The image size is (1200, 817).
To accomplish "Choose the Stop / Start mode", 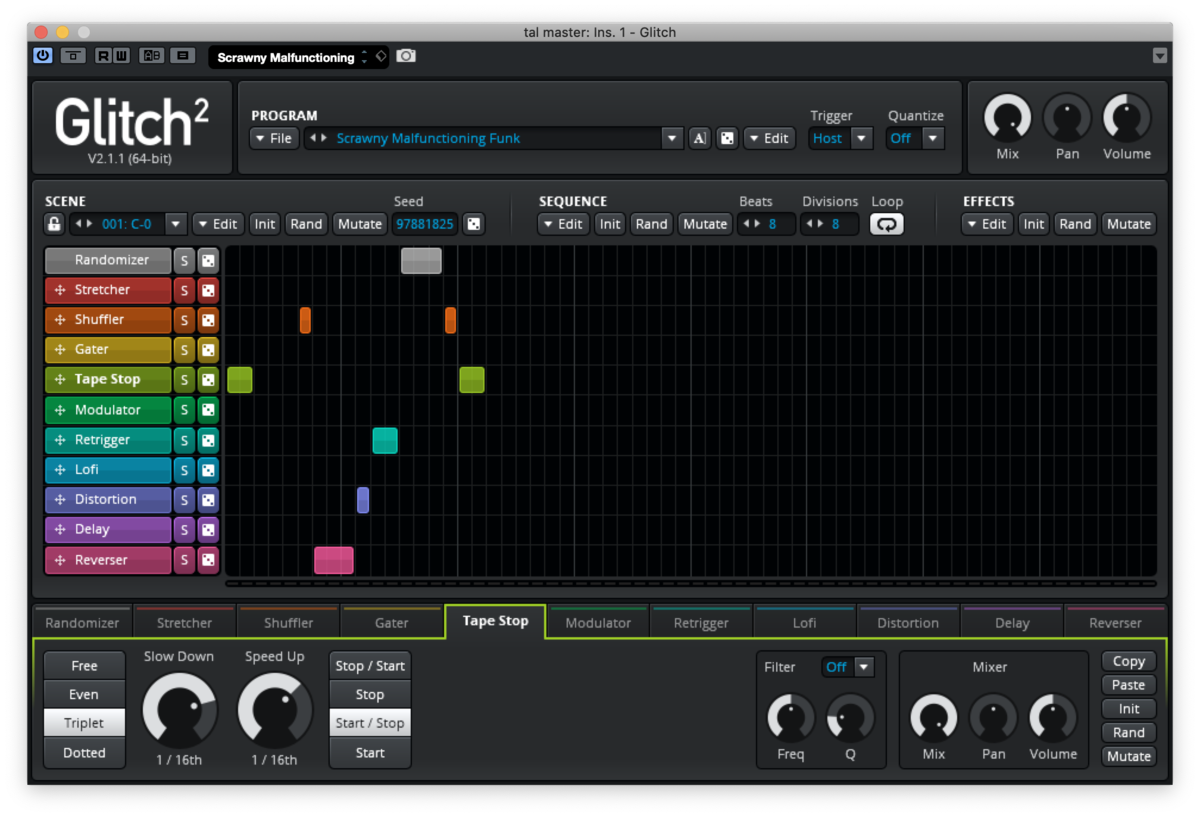I will [x=370, y=666].
